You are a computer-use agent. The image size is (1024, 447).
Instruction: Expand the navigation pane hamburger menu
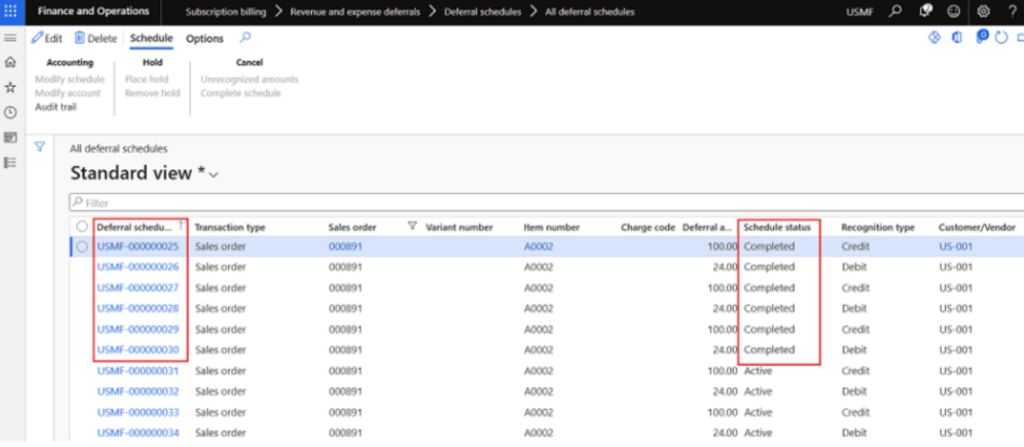[x=11, y=38]
